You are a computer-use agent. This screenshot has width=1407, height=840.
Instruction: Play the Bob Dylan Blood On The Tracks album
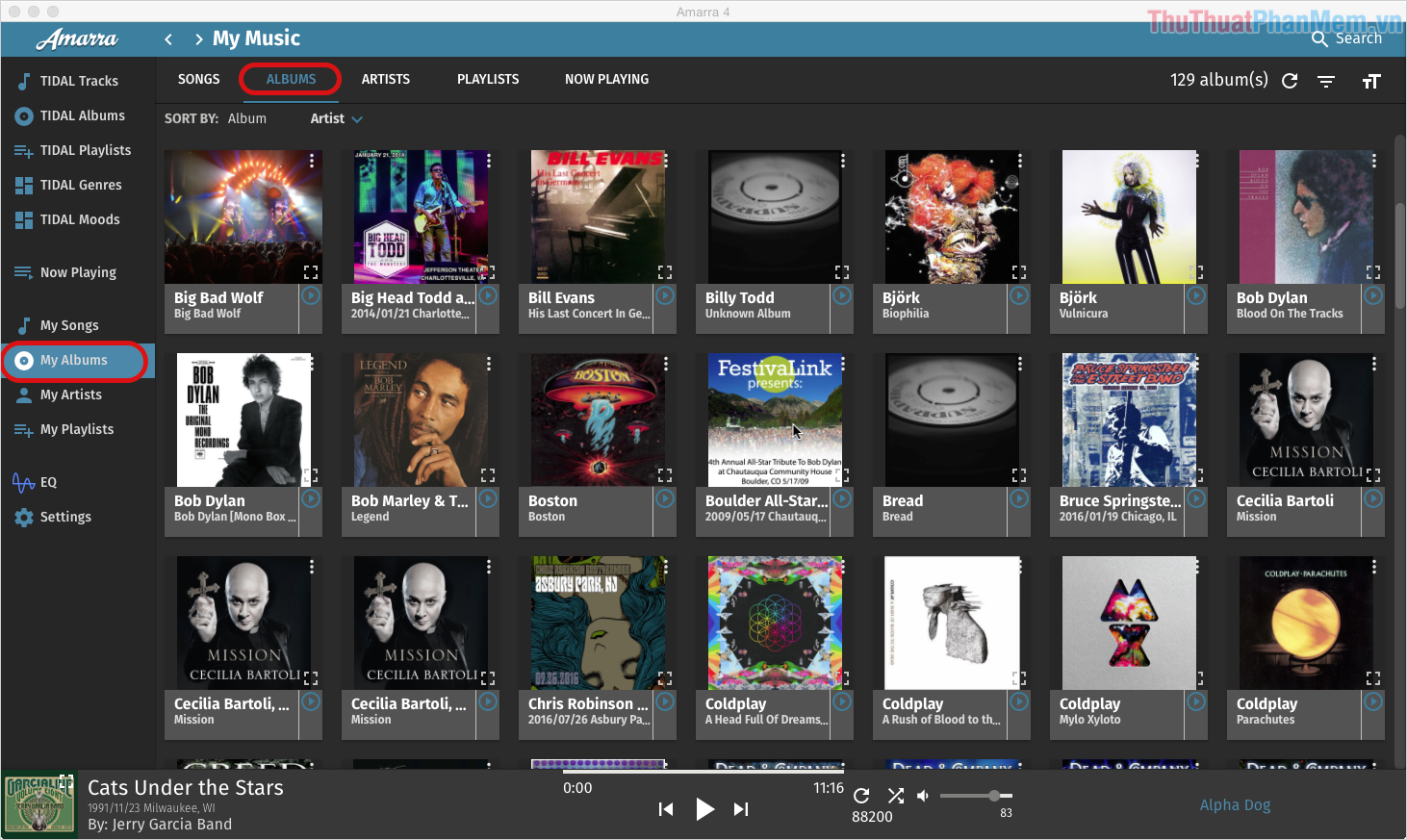tap(1373, 295)
